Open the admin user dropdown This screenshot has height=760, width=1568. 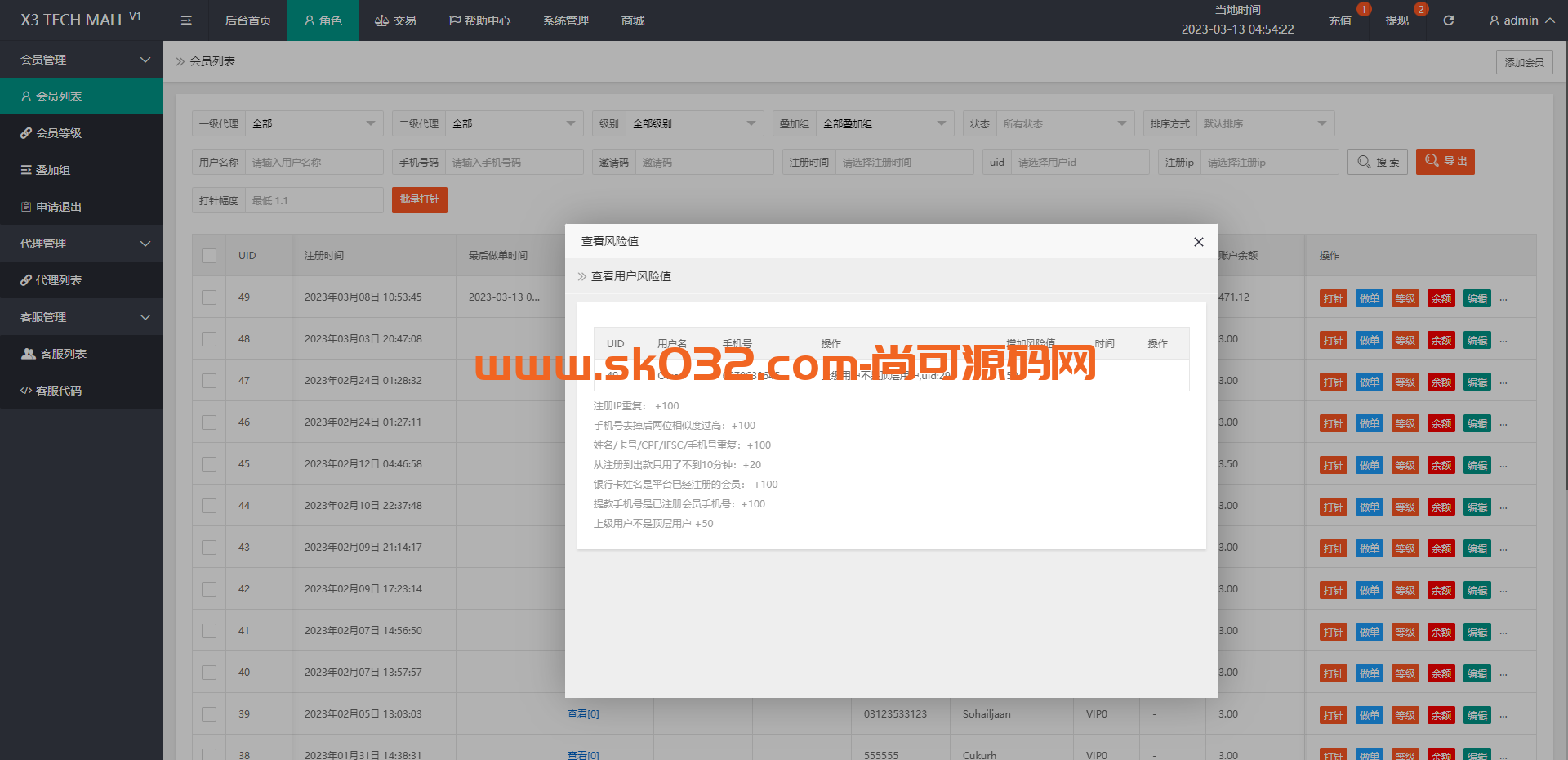(x=1521, y=20)
